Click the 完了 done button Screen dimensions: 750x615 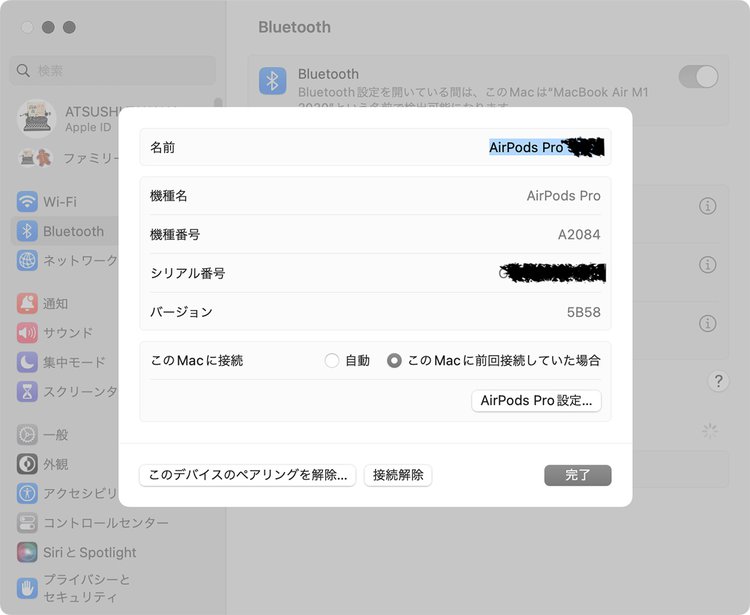(577, 475)
